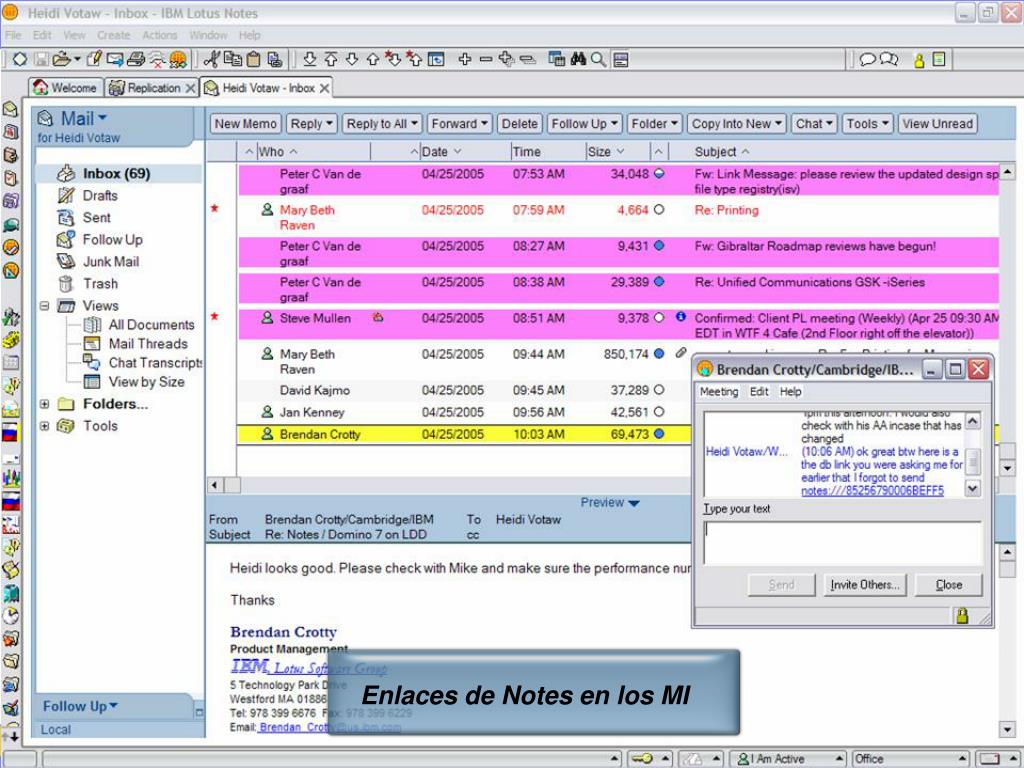Switch to the Replication tab

pyautogui.click(x=152, y=88)
